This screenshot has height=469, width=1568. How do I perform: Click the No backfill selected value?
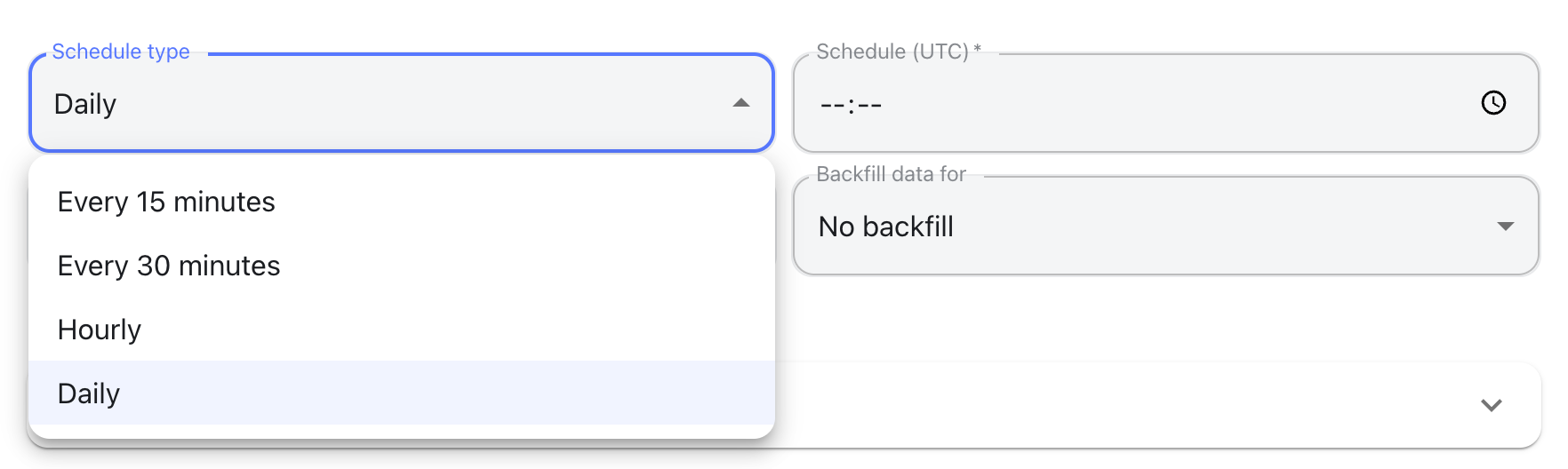click(885, 227)
